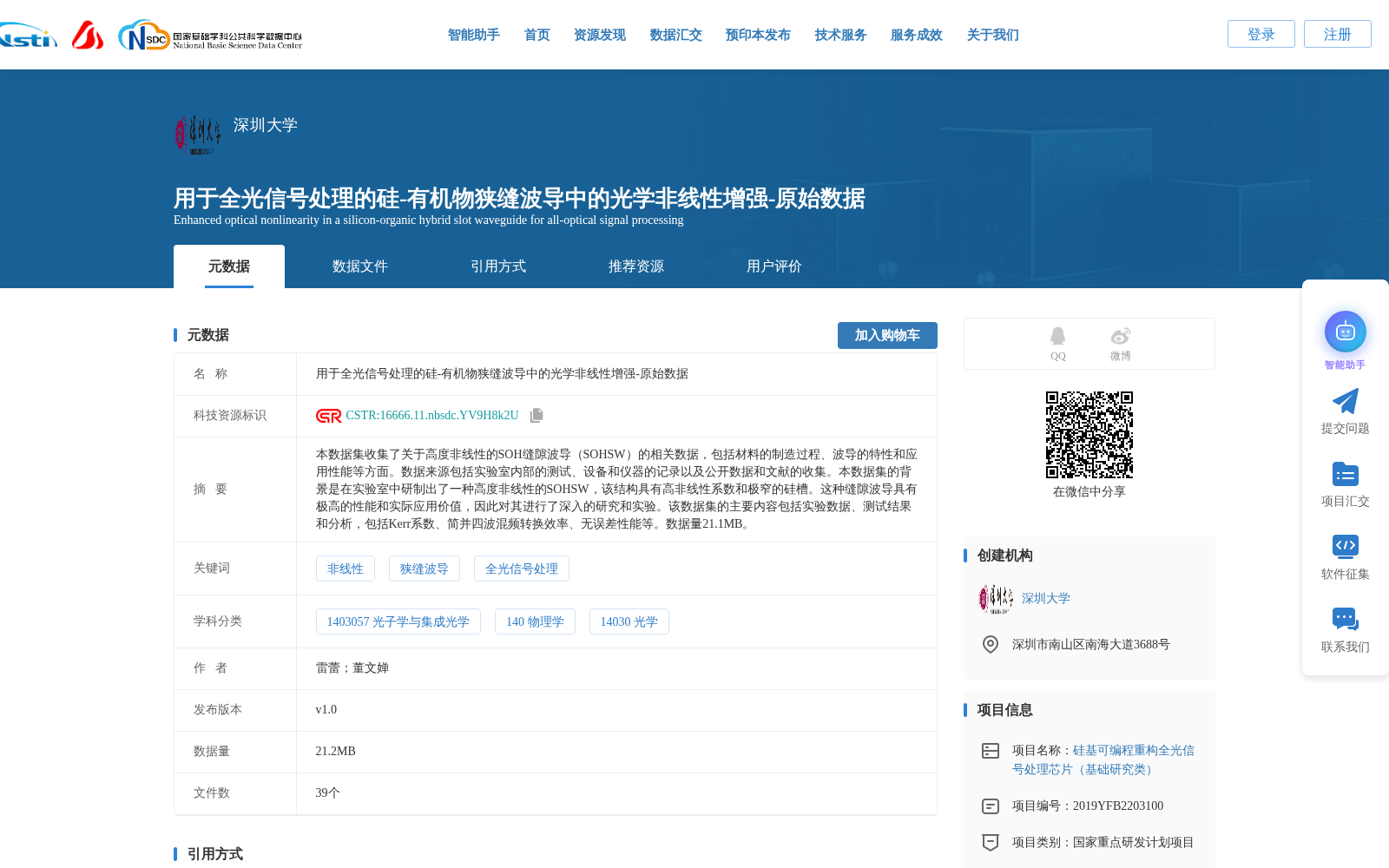
Task: Copy the CSTR identifier with copy icon
Action: [537, 416]
